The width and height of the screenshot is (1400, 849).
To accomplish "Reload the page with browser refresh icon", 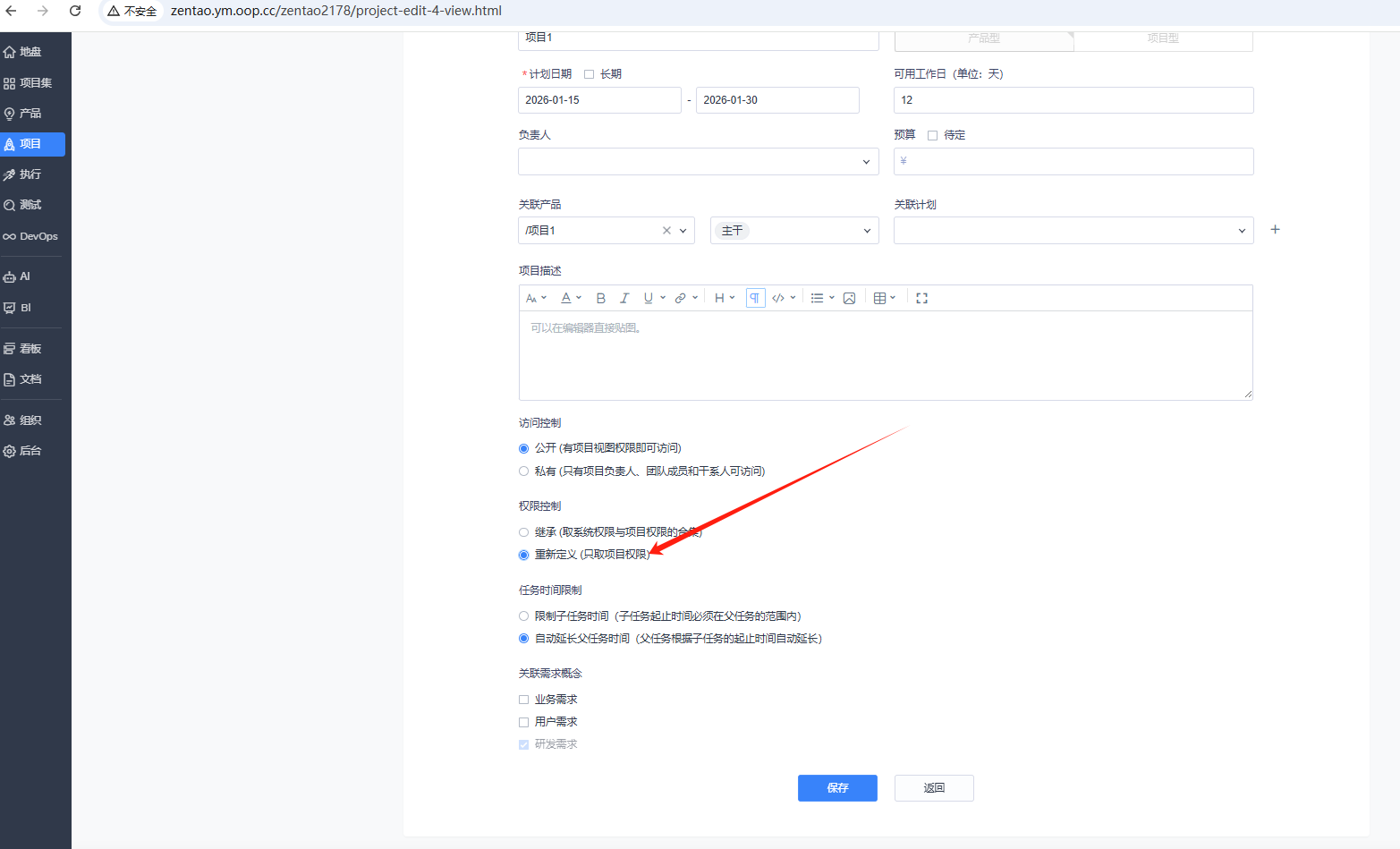I will tap(75, 11).
